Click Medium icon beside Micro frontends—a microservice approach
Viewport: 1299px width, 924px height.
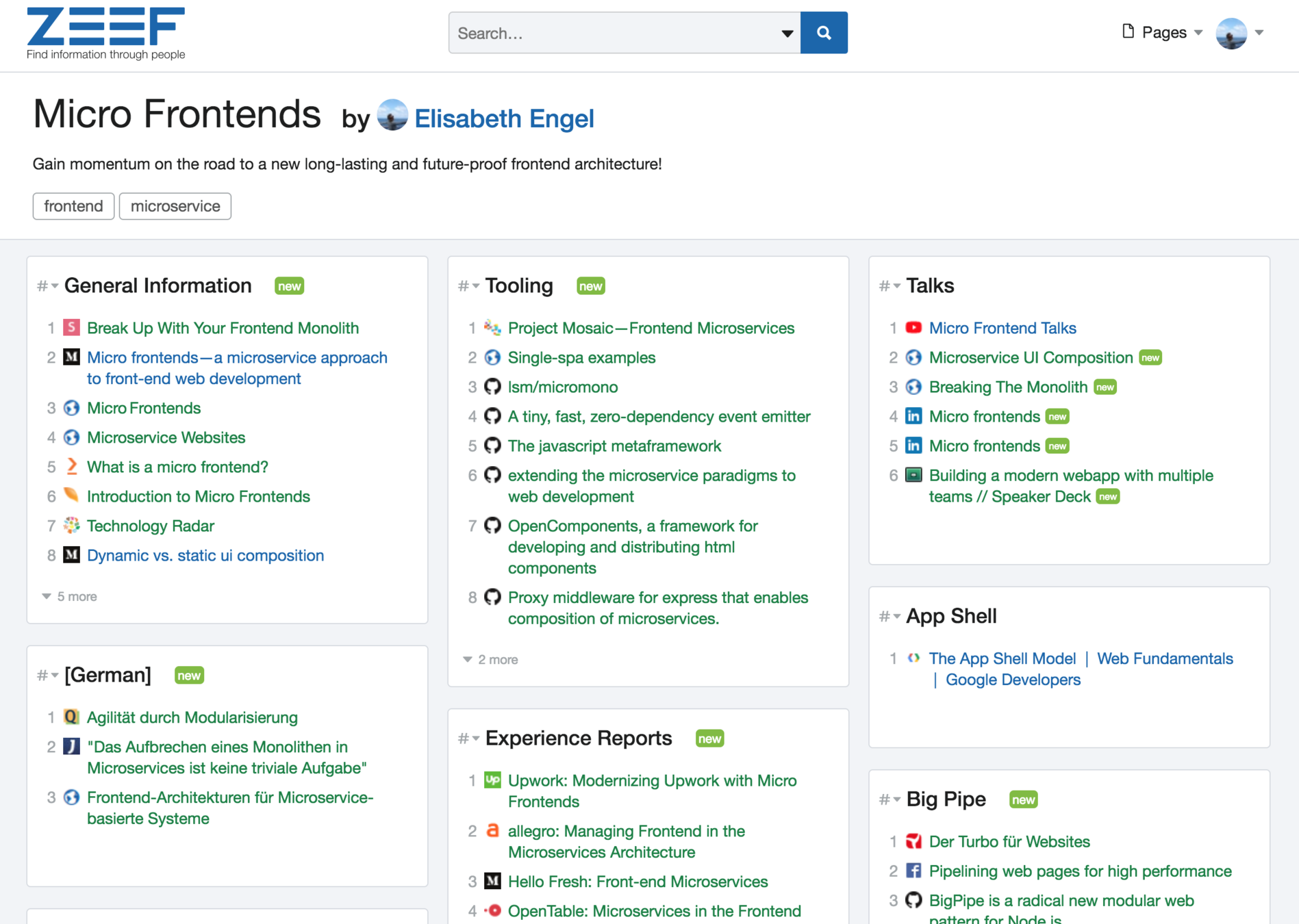click(71, 357)
